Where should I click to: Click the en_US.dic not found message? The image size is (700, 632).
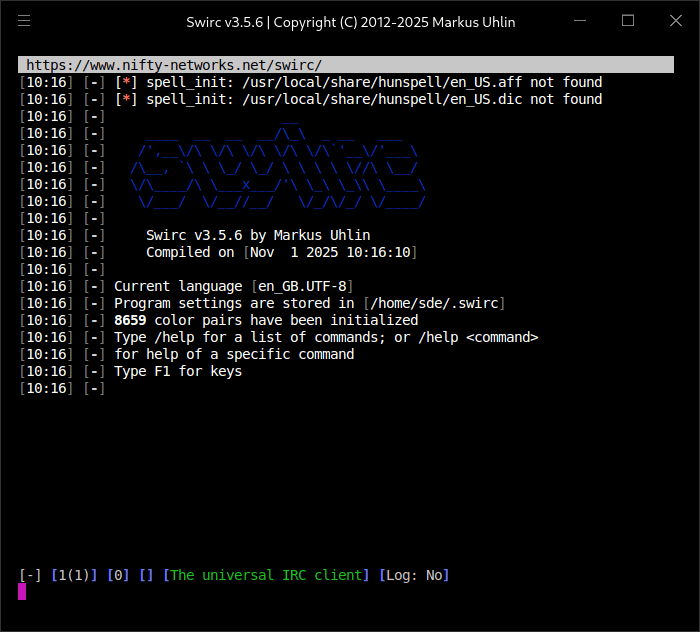(x=374, y=99)
